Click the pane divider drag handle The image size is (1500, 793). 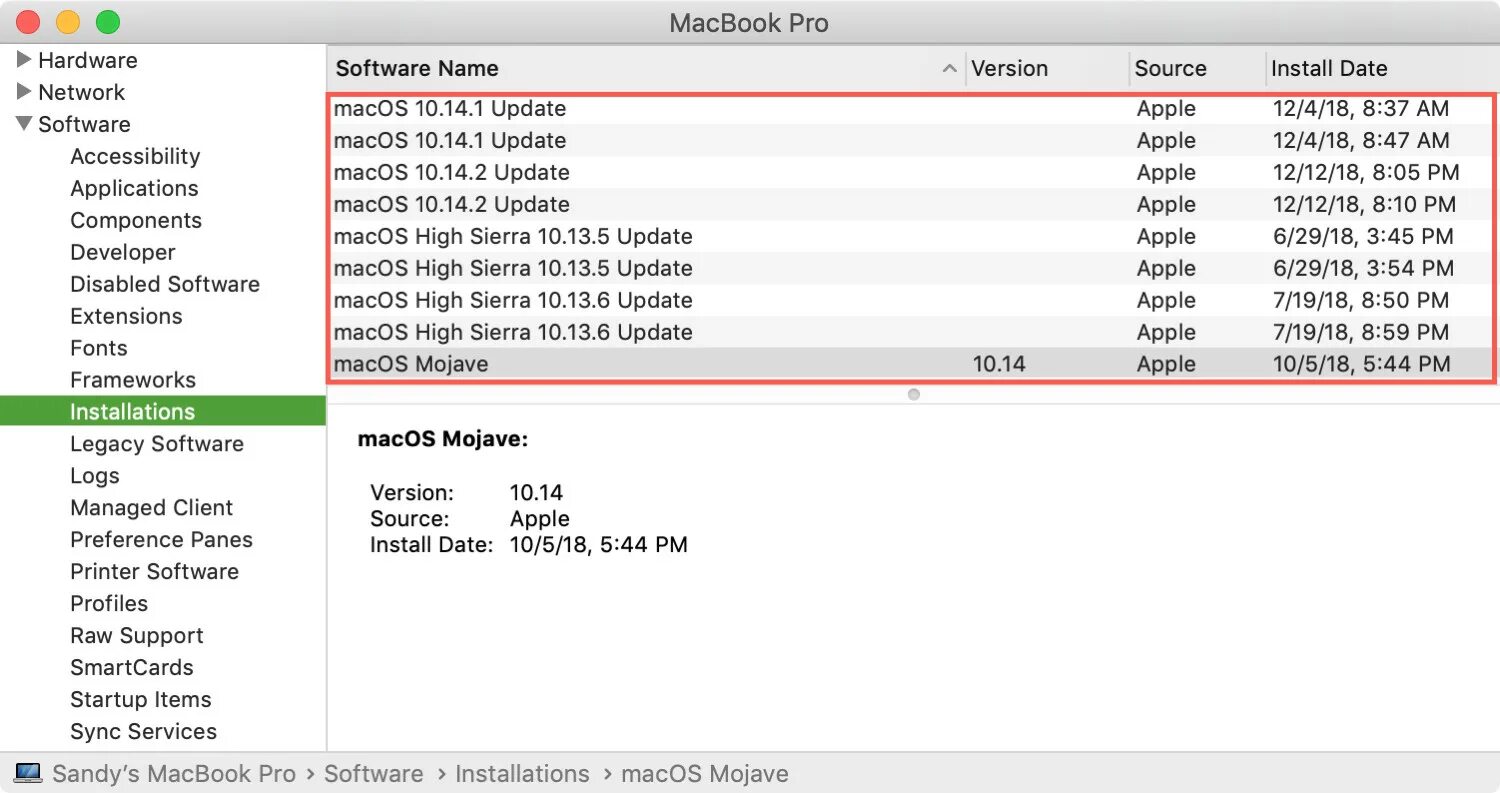pyautogui.click(x=913, y=395)
